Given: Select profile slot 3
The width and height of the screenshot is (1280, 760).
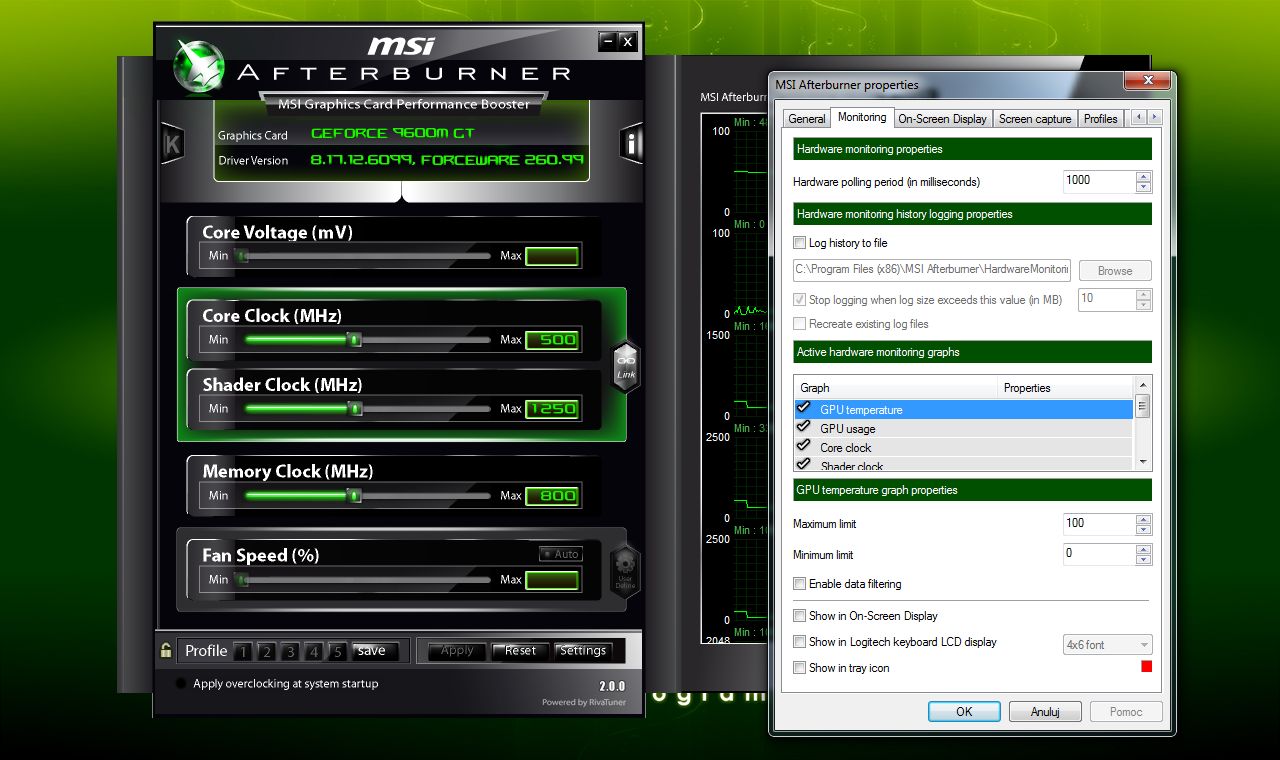Looking at the screenshot, I should [290, 652].
